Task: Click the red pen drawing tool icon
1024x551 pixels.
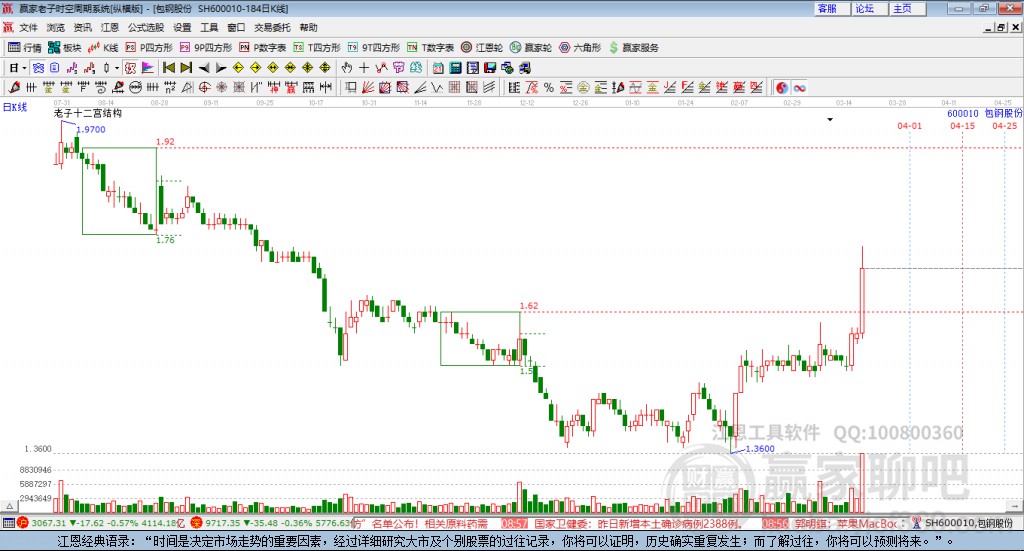Action: point(14,87)
